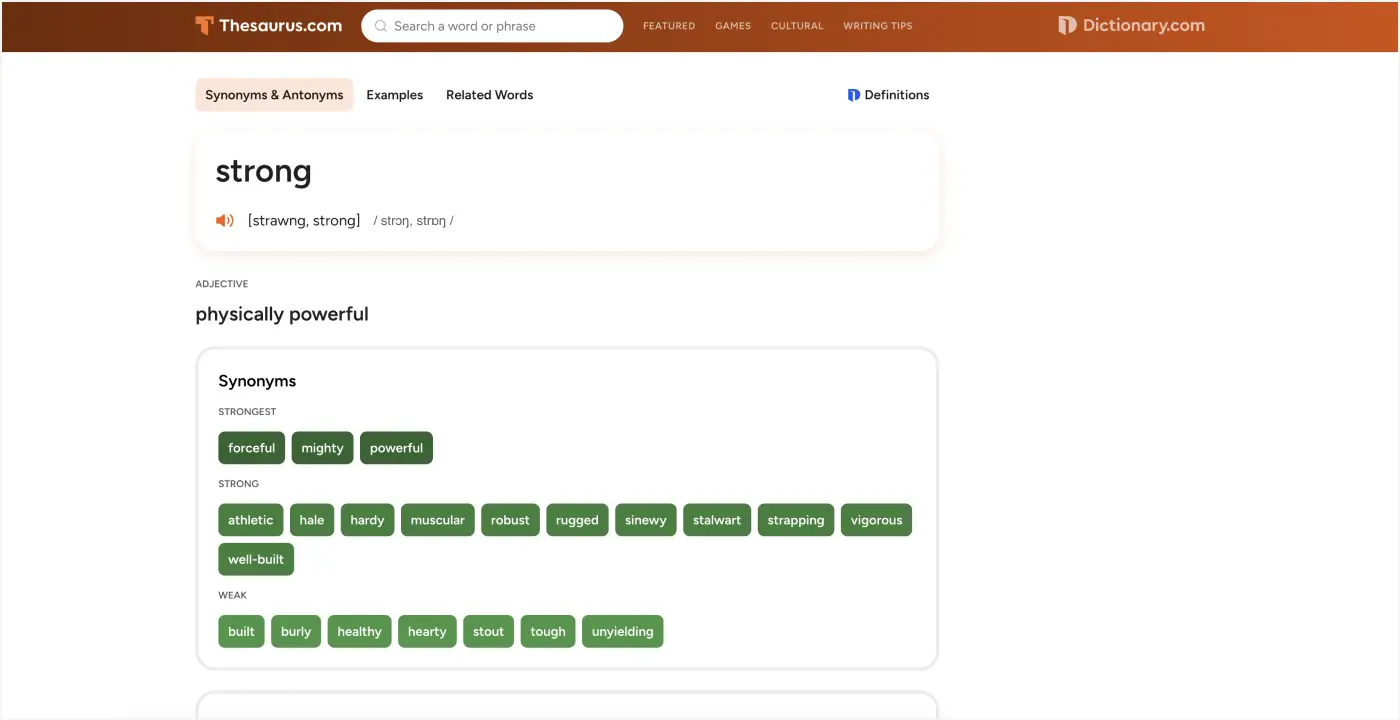The width and height of the screenshot is (1400, 720).
Task: Click the Definitions book icon
Action: (x=853, y=95)
